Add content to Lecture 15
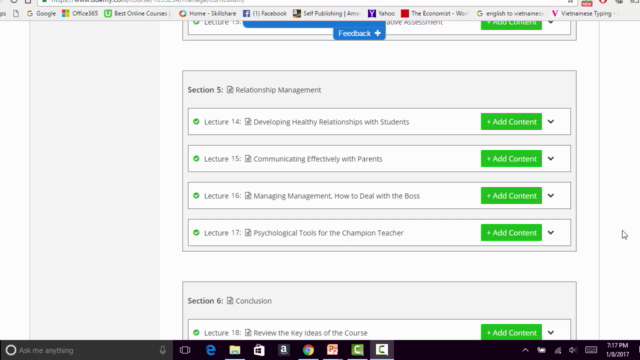The width and height of the screenshot is (640, 360). 511,159
